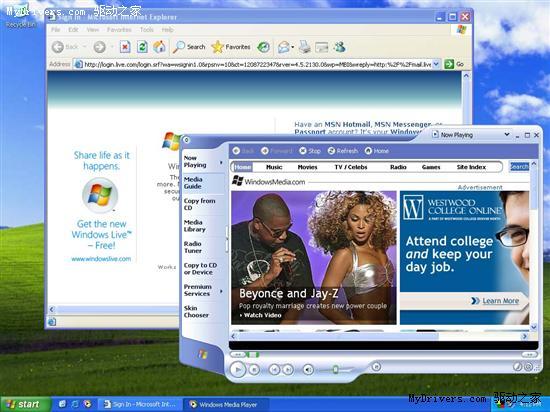Click the Messenger icon in Internet Explorer toolbar
Viewport: 550px width, 412px height.
point(340,47)
